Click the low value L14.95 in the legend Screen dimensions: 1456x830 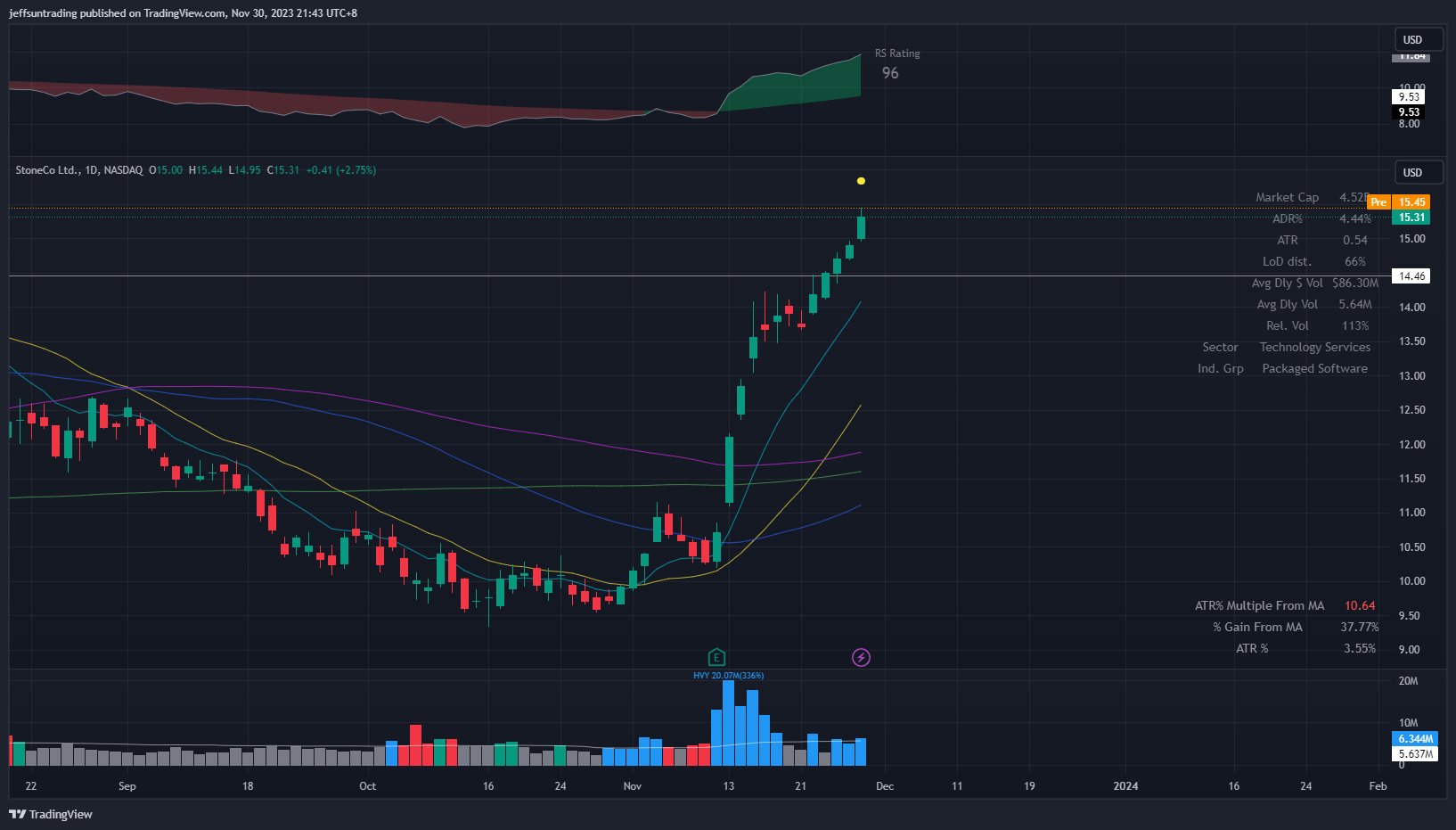coord(245,170)
